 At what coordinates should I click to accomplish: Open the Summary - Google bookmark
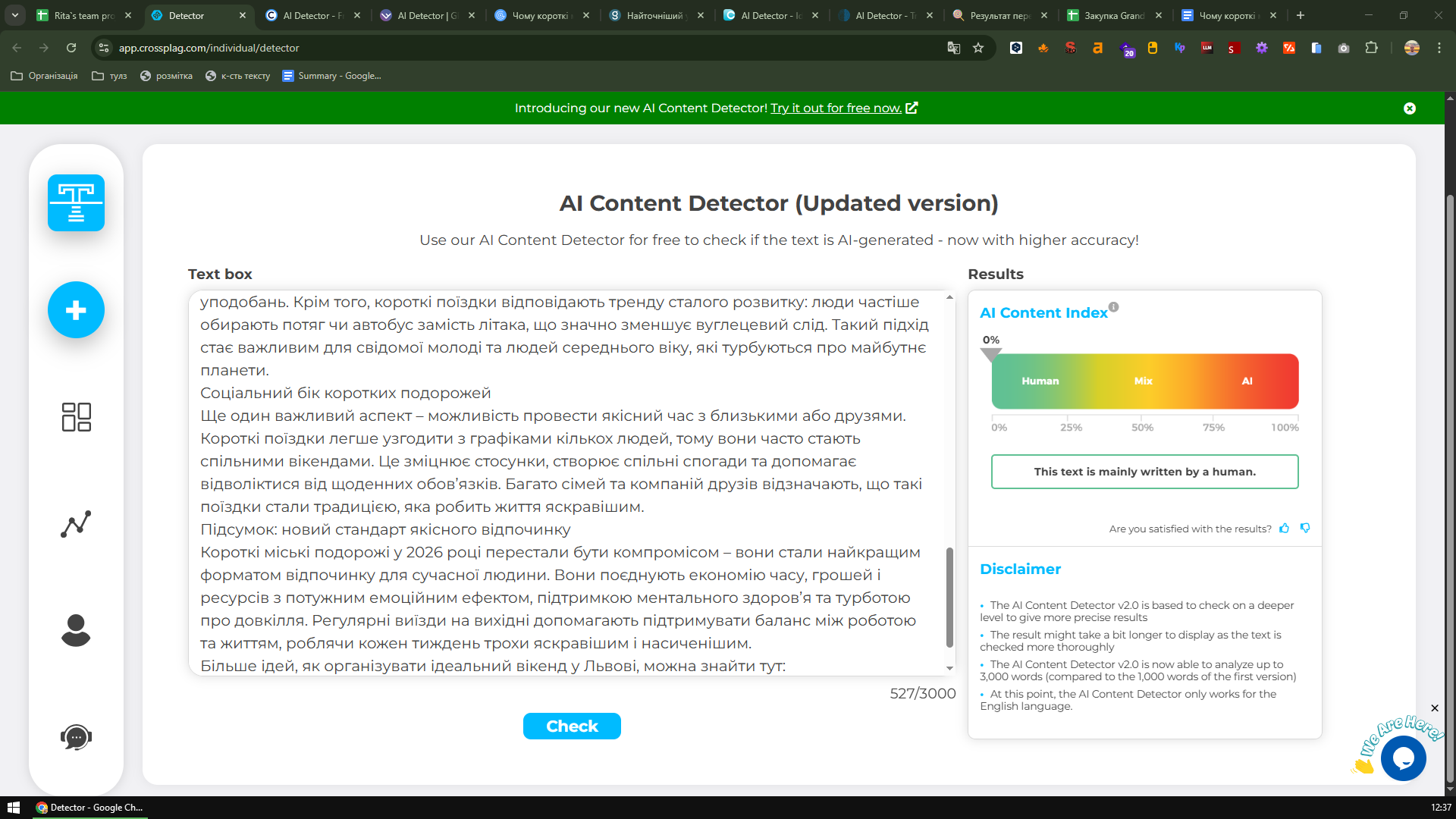pyautogui.click(x=331, y=76)
